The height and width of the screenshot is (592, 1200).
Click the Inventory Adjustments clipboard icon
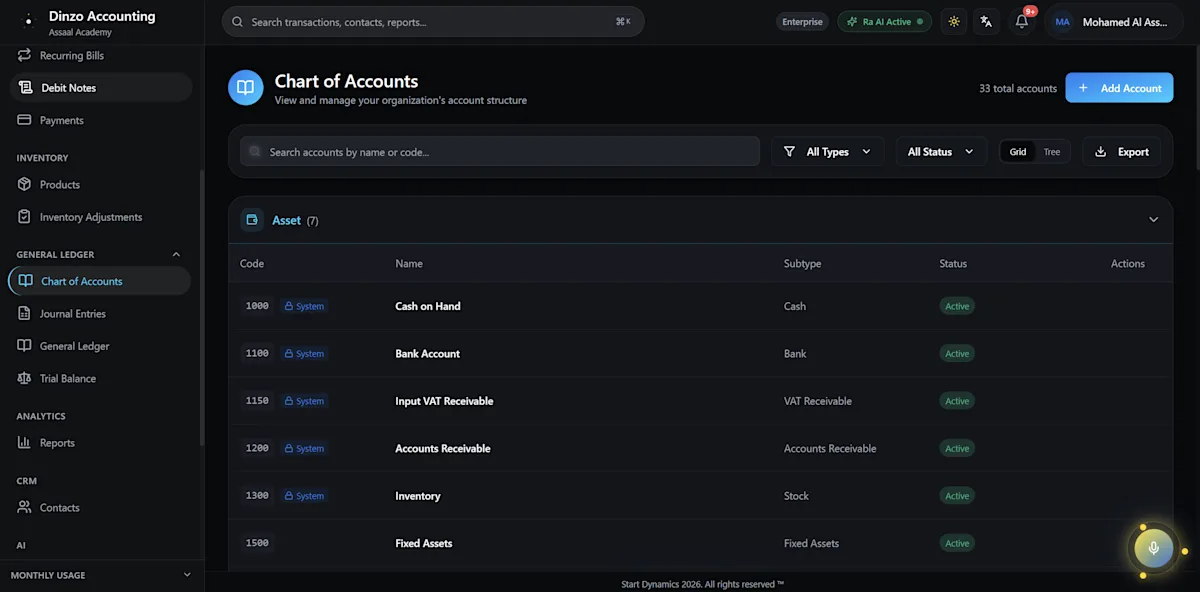25,217
